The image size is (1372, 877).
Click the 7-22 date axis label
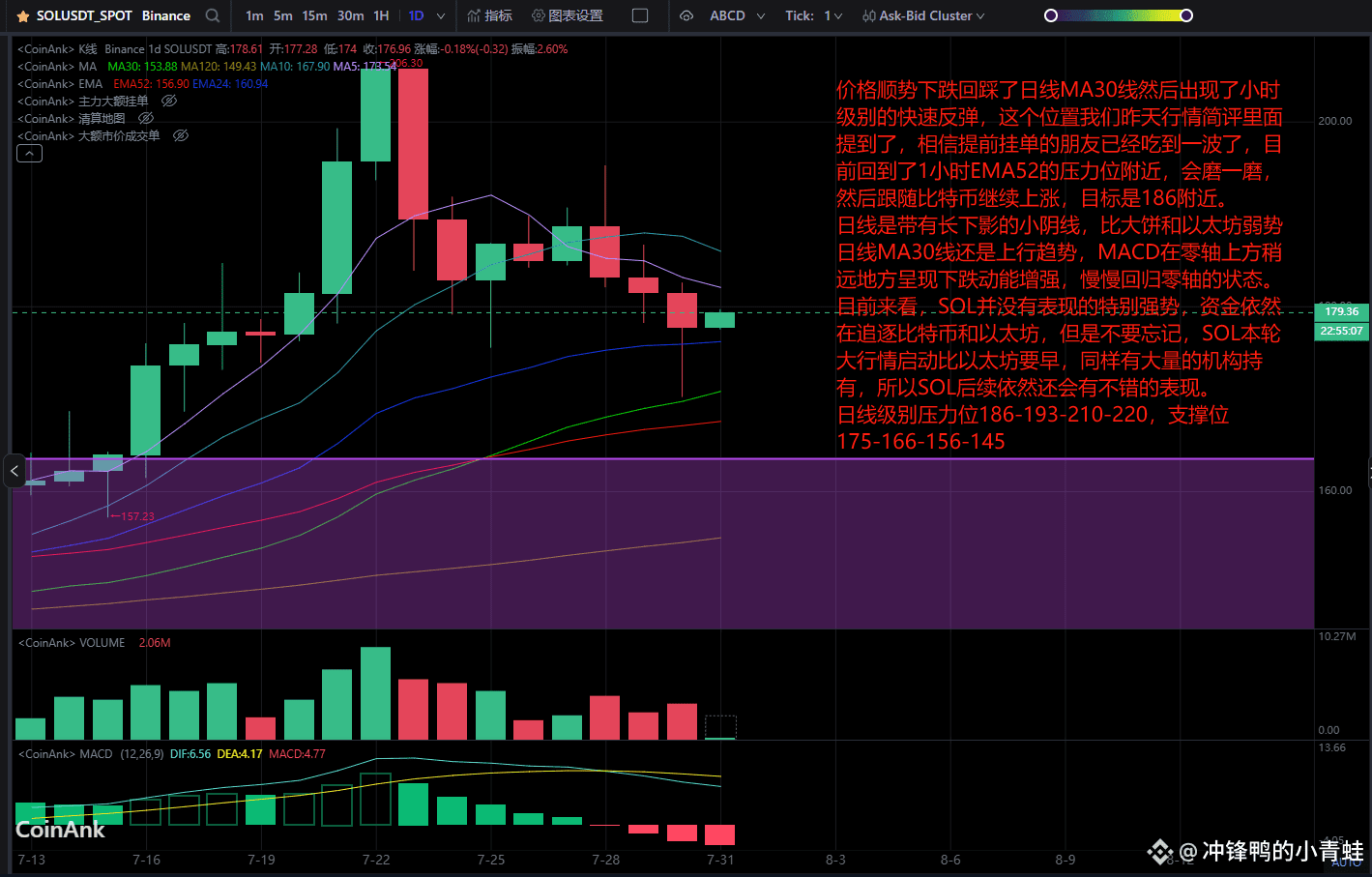coord(376,860)
